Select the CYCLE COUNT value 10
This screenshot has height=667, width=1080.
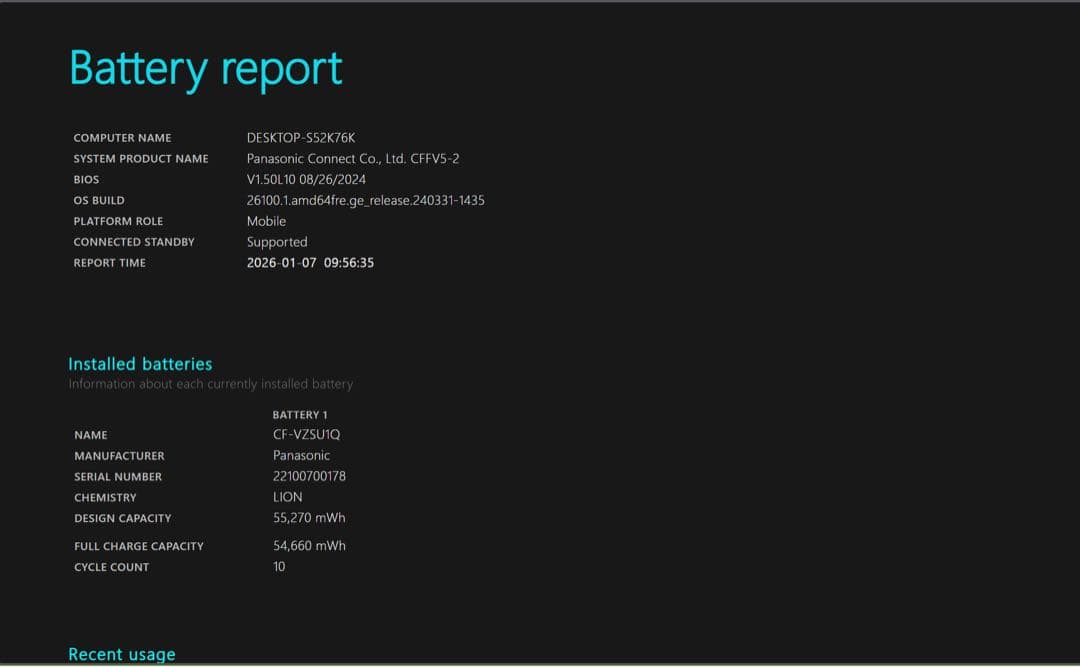[278, 566]
